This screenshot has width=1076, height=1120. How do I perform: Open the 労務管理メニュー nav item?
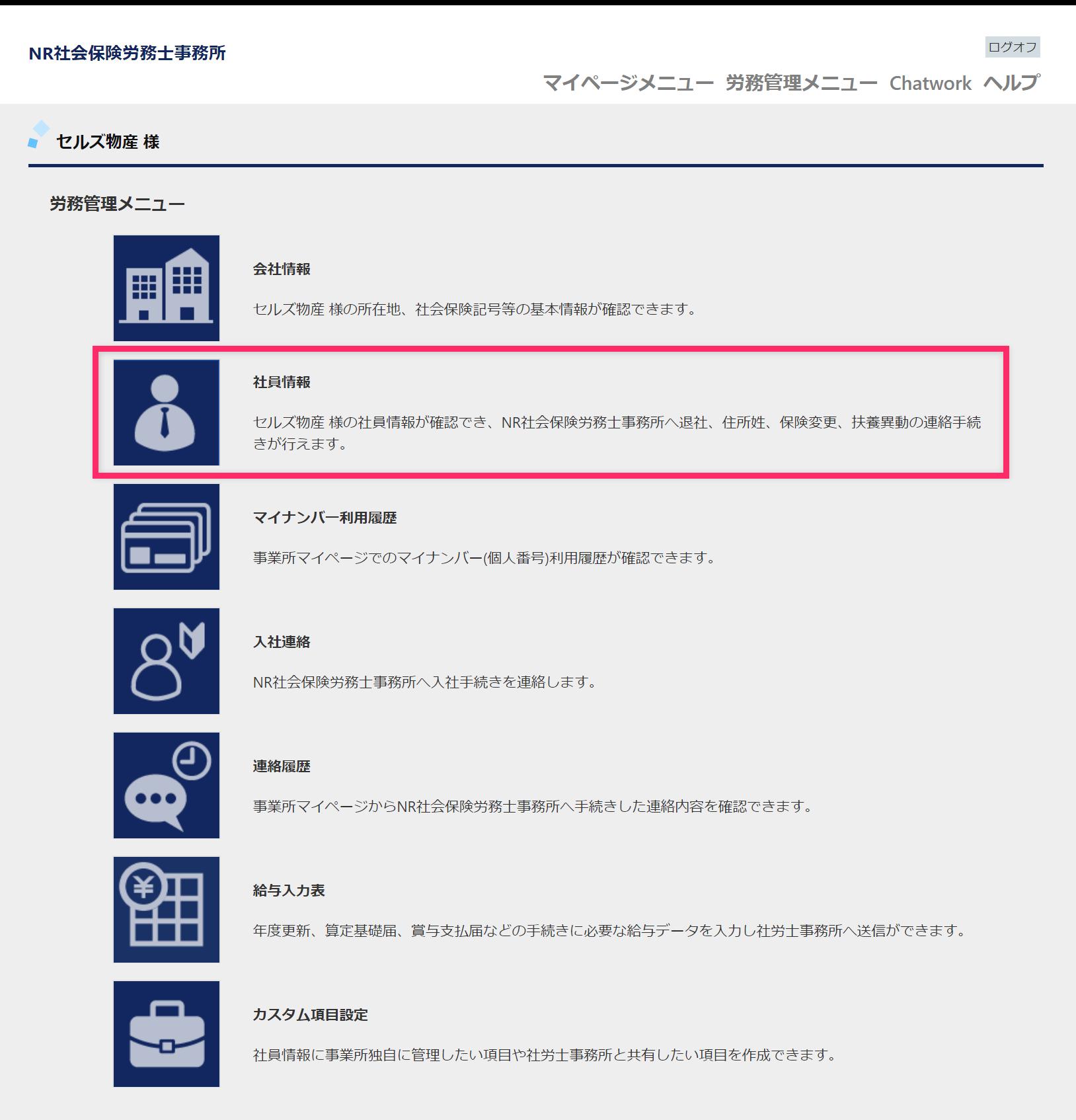click(x=801, y=83)
